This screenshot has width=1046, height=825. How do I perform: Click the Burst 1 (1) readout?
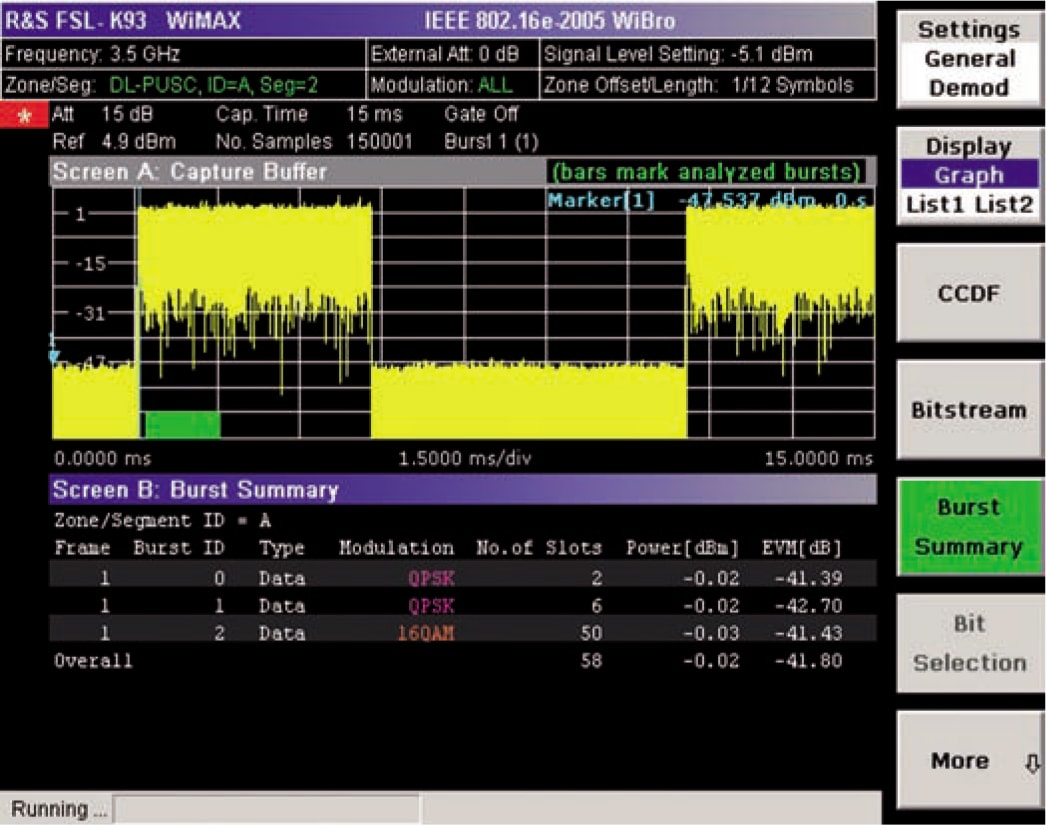point(491,142)
